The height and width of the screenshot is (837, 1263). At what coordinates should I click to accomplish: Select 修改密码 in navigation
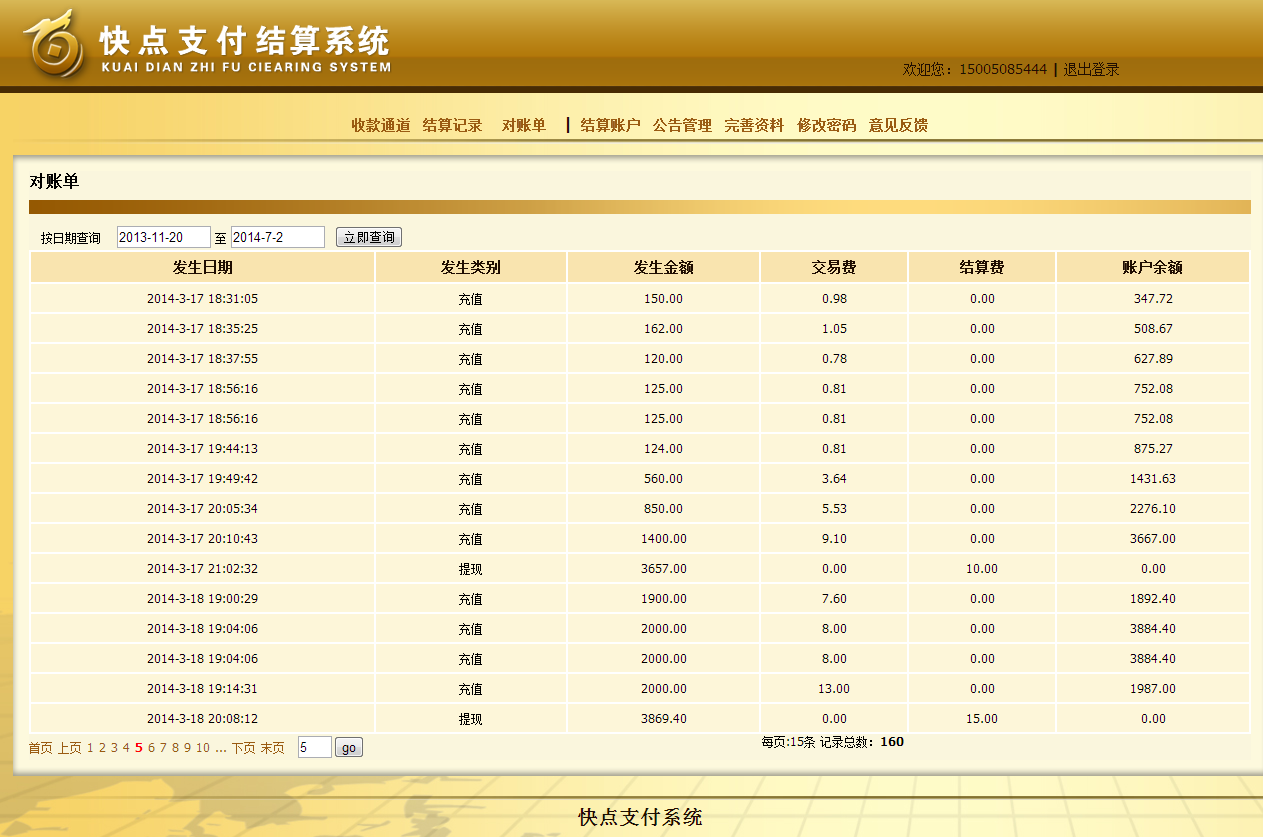826,125
